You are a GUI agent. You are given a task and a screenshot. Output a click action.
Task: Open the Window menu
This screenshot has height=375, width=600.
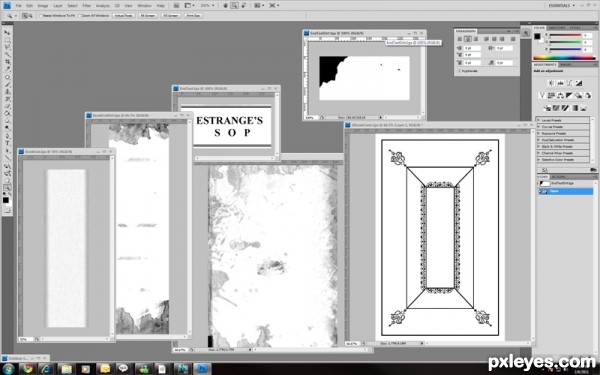pos(144,6)
